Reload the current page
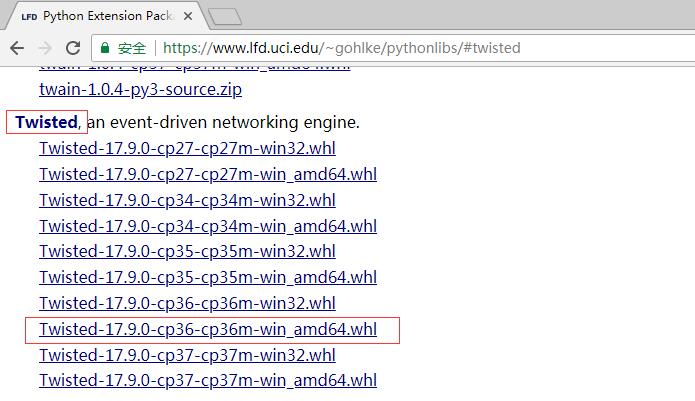This screenshot has height=401, width=695. pyautogui.click(x=73, y=48)
